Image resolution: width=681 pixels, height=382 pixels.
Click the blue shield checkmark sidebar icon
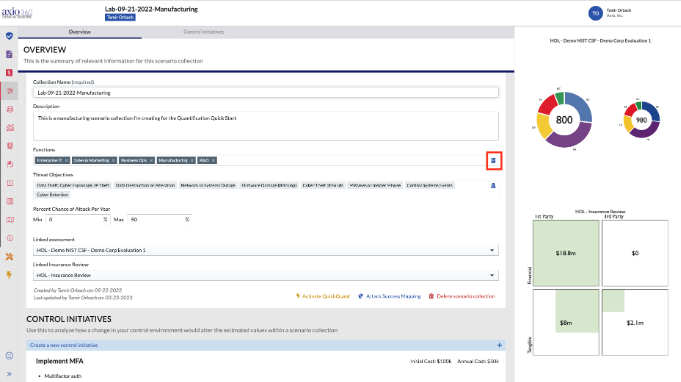click(9, 36)
